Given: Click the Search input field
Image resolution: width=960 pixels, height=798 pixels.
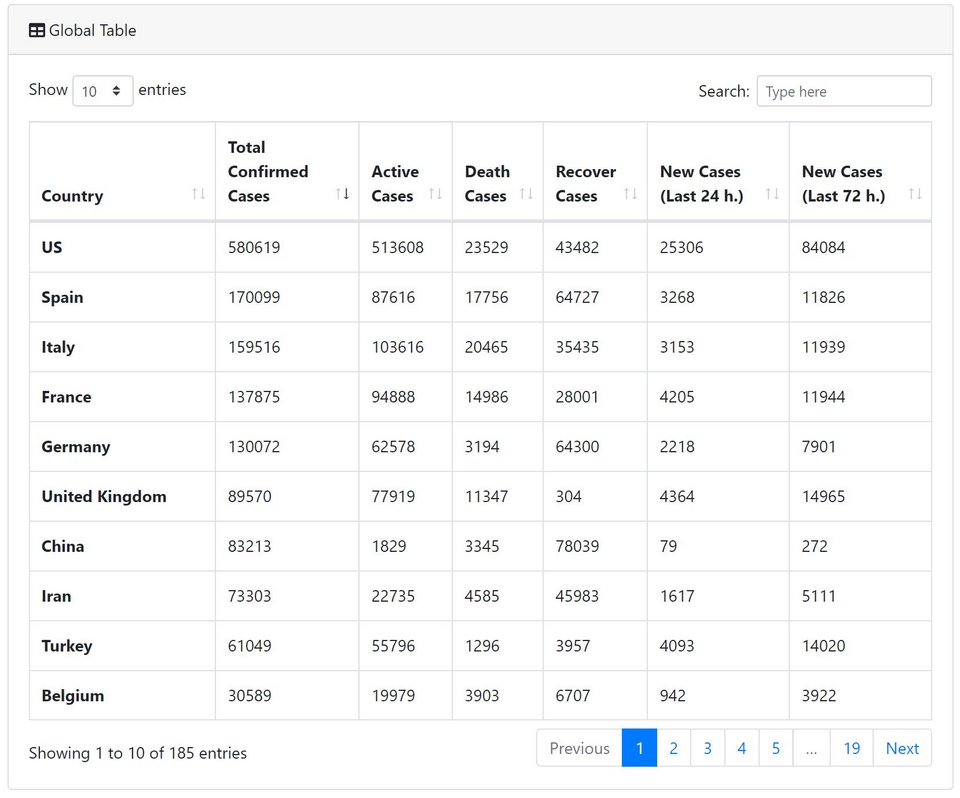Looking at the screenshot, I should coord(843,91).
